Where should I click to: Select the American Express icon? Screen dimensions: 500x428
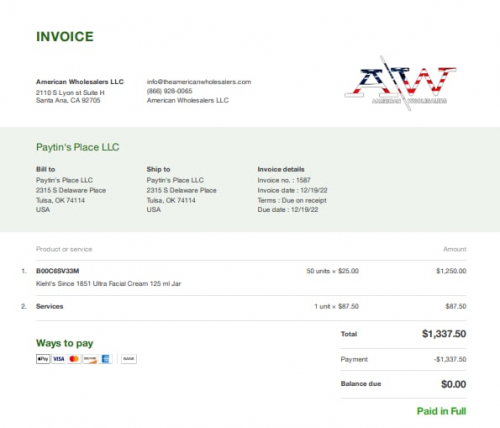pyautogui.click(x=105, y=359)
